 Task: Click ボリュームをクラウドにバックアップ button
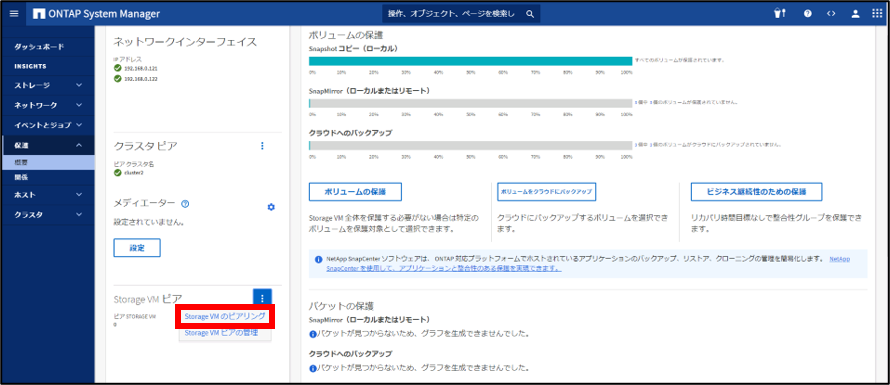(x=546, y=192)
